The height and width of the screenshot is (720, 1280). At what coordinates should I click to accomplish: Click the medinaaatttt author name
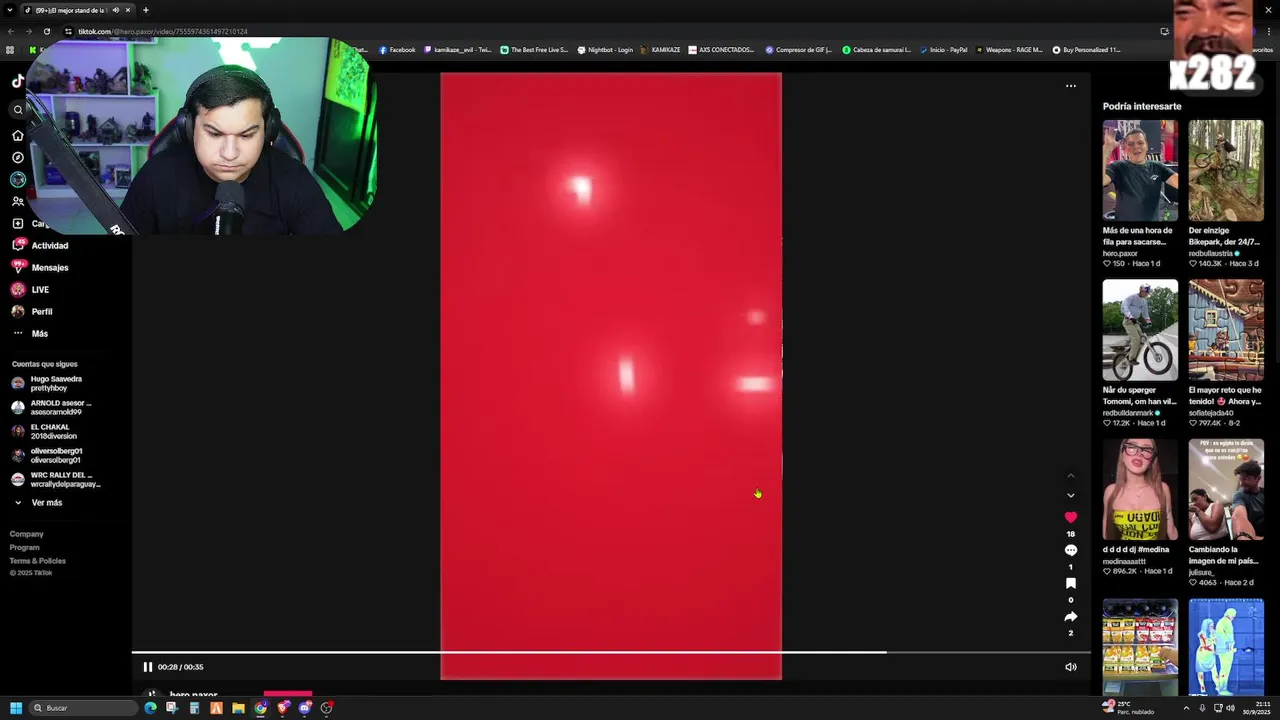click(1124, 562)
